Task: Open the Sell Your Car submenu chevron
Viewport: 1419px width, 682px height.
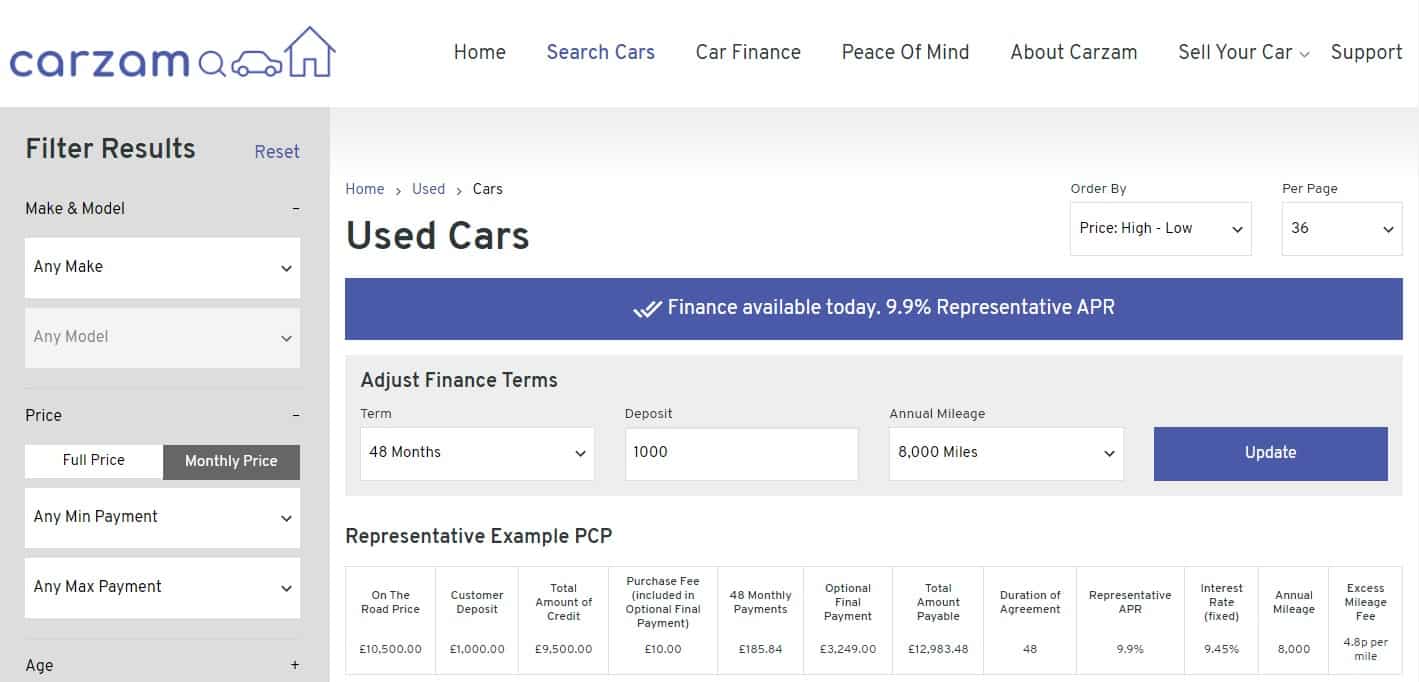Action: tap(1304, 55)
